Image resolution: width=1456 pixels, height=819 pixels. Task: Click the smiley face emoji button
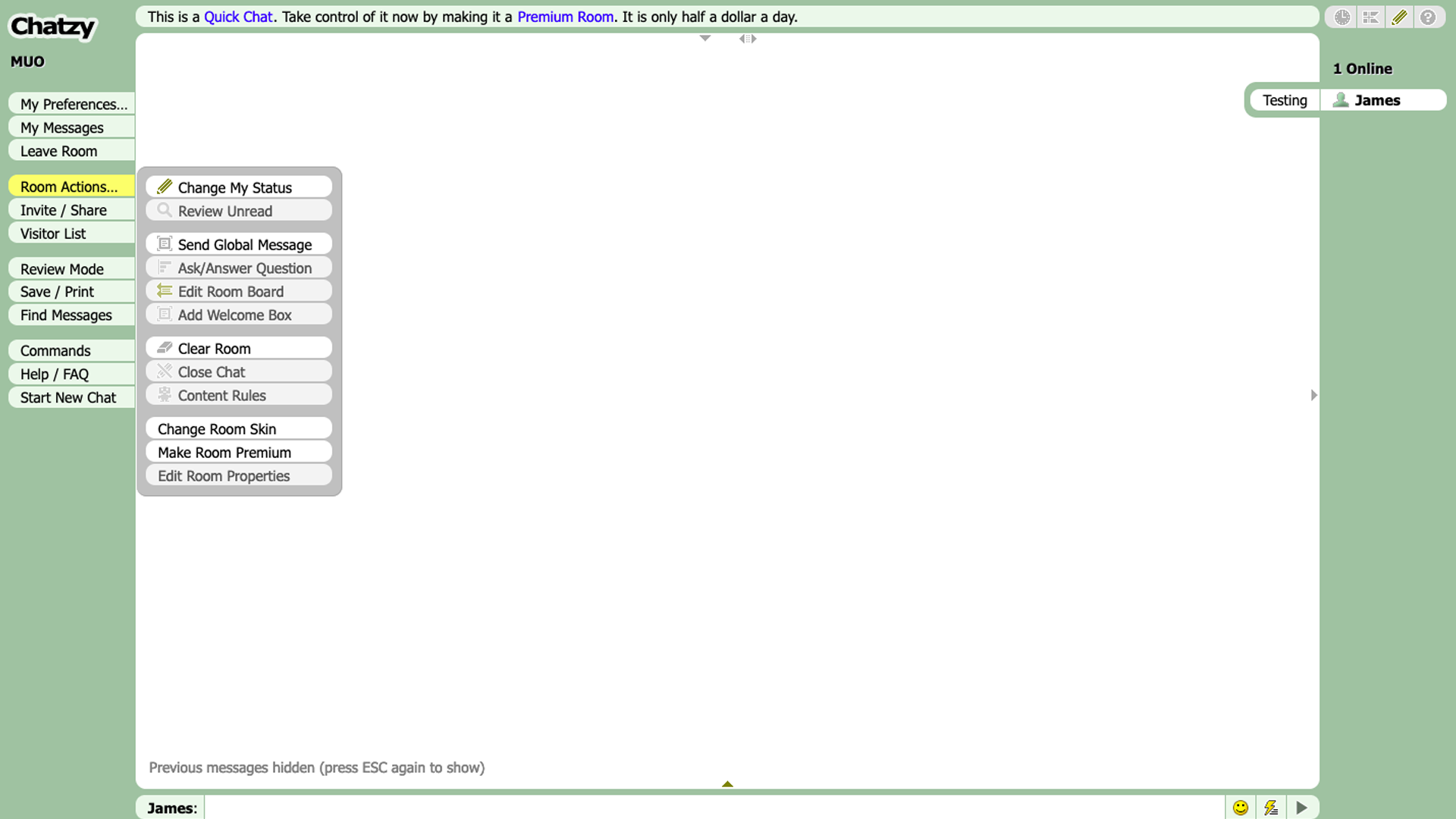click(1240, 807)
